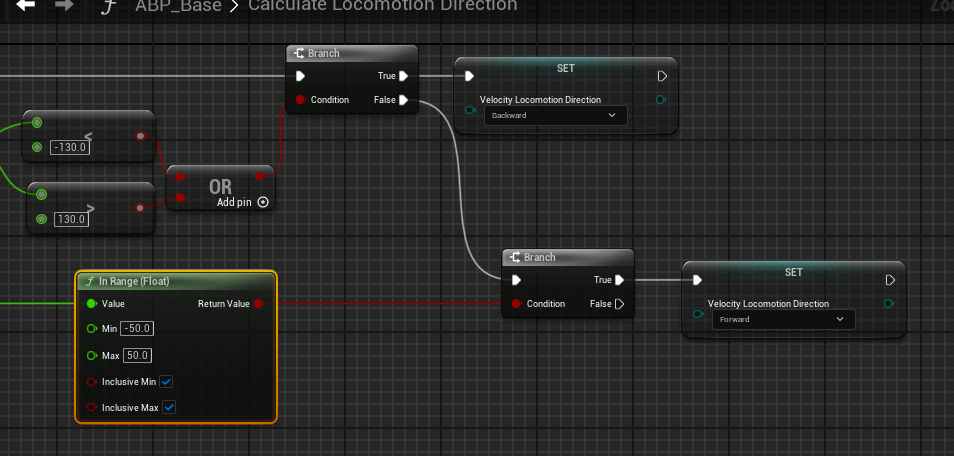Go forward with the right arrow

[64, 5]
